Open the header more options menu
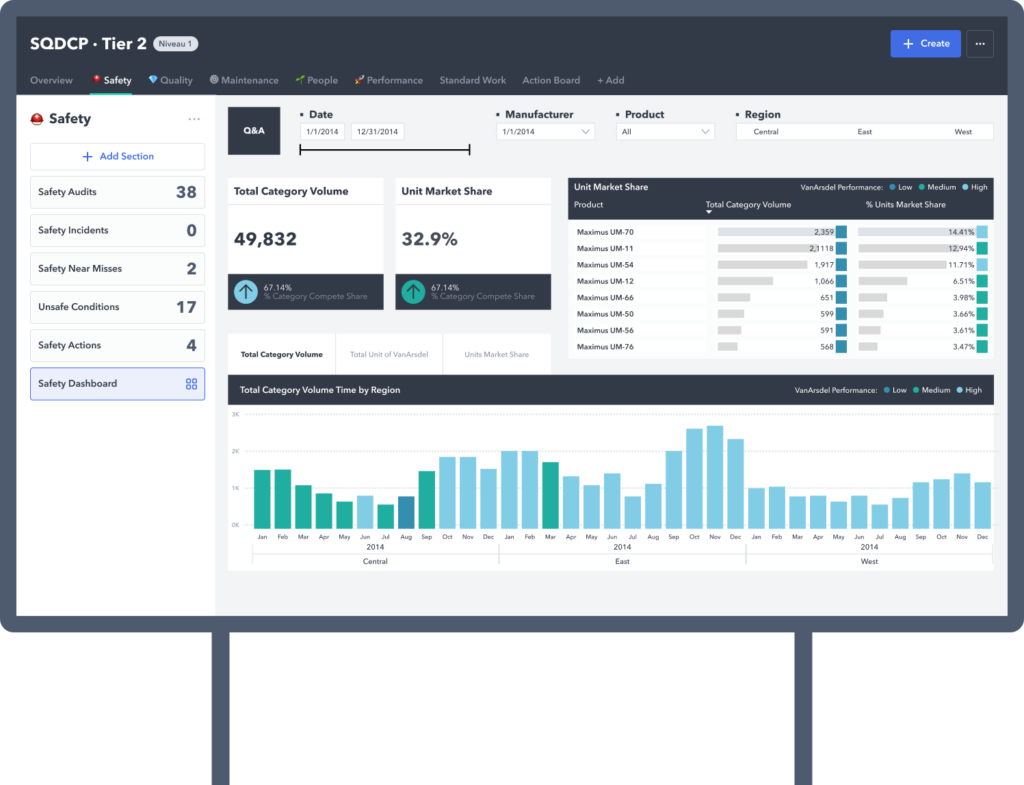The width and height of the screenshot is (1024, 785). point(980,44)
